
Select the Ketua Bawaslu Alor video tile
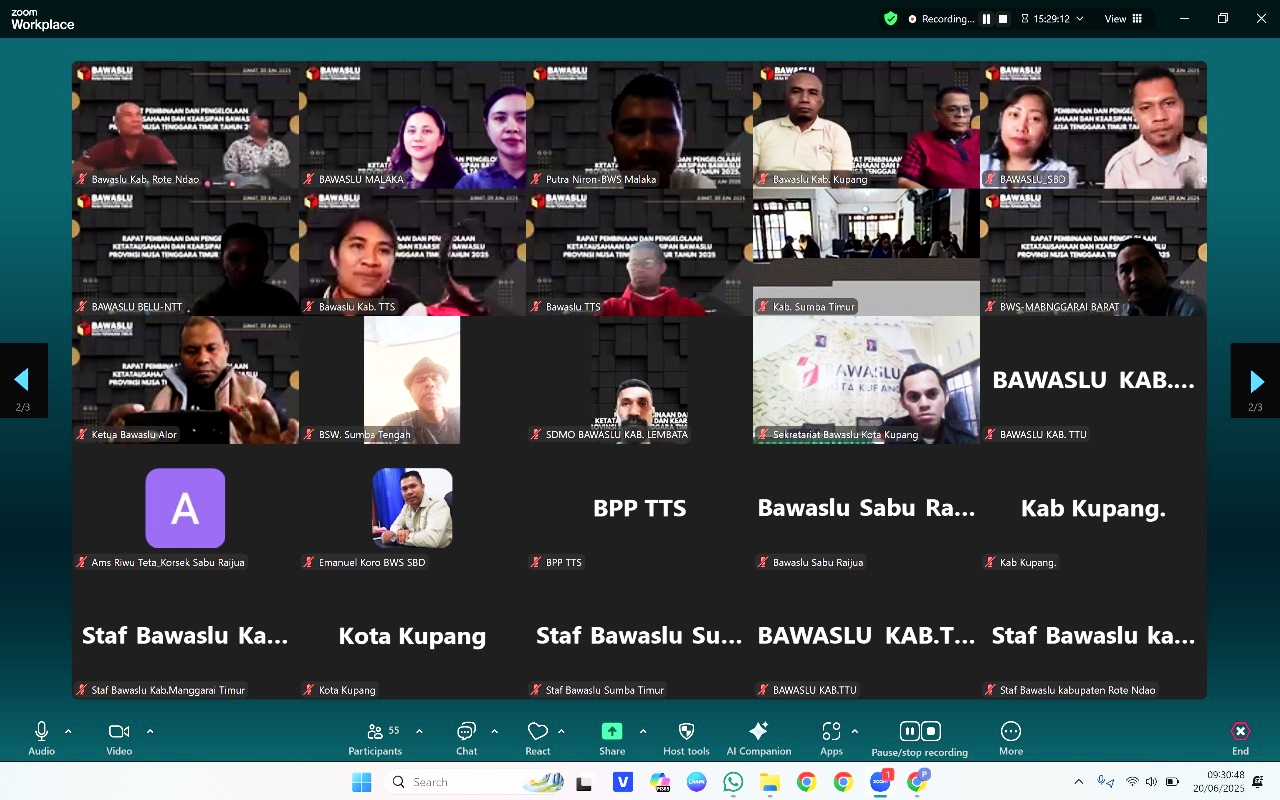point(185,380)
